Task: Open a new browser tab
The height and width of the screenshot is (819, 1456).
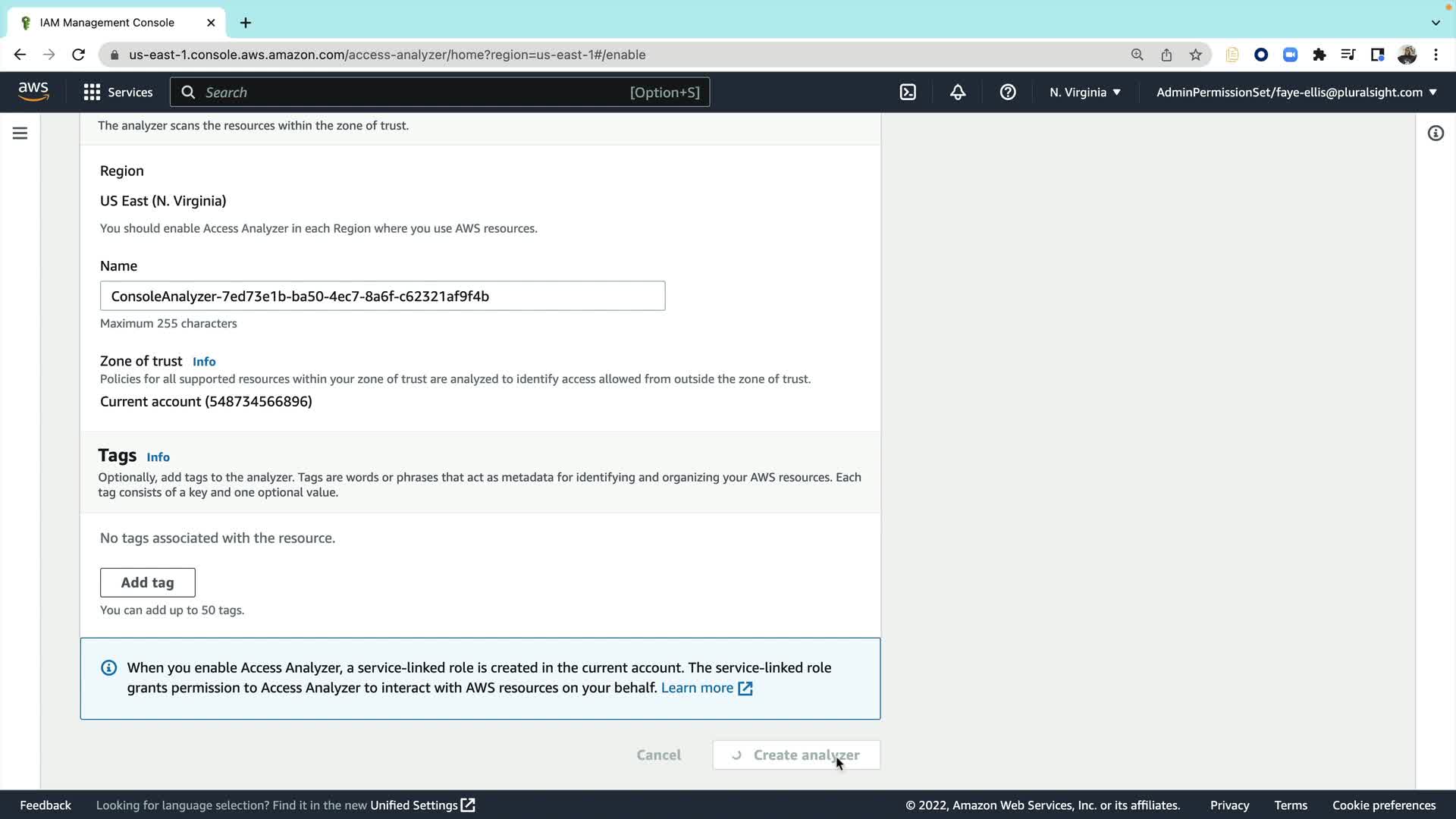Action: coord(246,23)
